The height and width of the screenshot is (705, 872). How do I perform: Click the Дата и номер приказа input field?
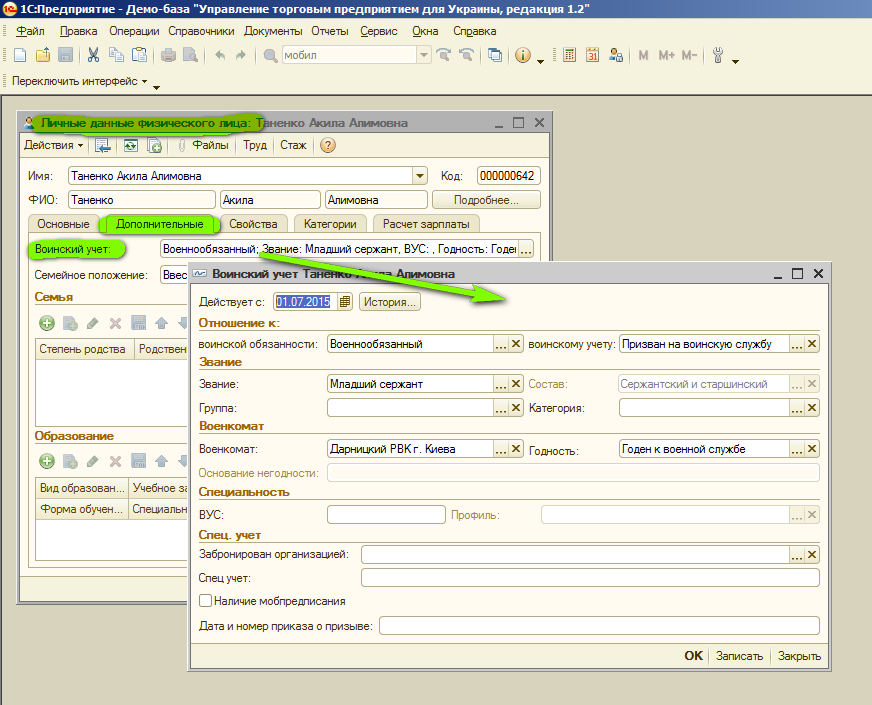tap(600, 625)
